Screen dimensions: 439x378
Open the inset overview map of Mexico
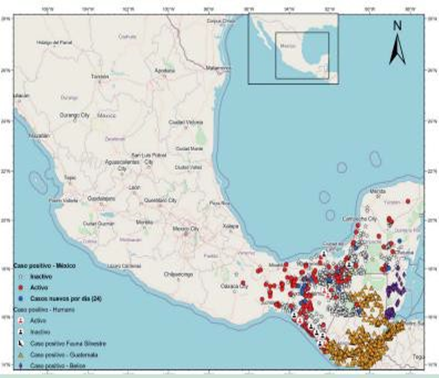pyautogui.click(x=293, y=48)
